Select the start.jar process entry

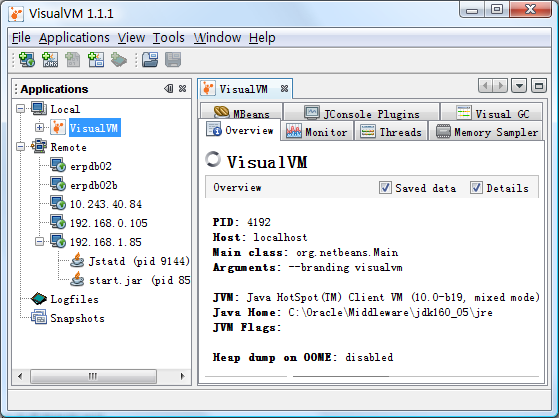point(139,280)
